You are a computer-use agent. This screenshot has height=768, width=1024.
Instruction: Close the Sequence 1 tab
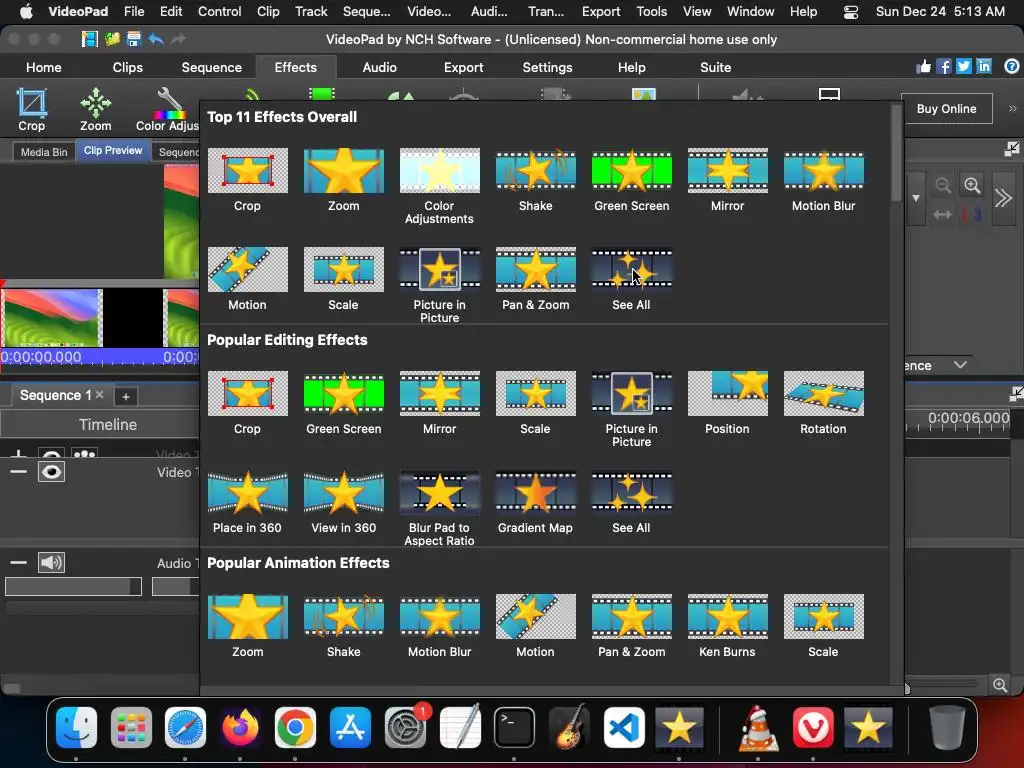pos(99,394)
